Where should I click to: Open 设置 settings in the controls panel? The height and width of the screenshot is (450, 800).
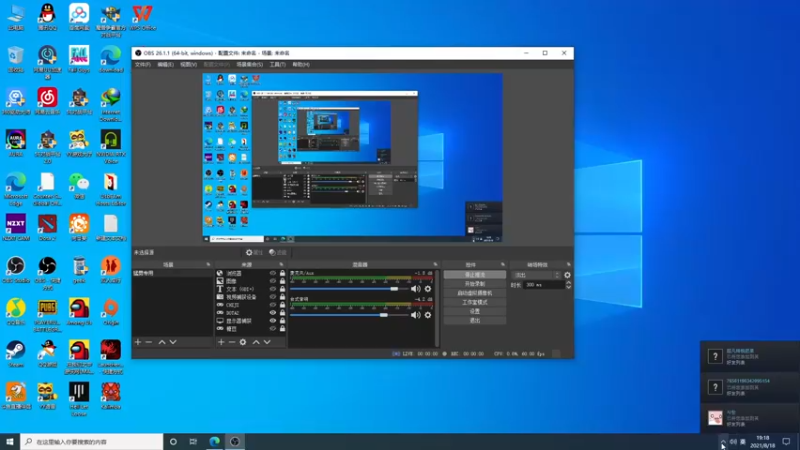[x=474, y=311]
